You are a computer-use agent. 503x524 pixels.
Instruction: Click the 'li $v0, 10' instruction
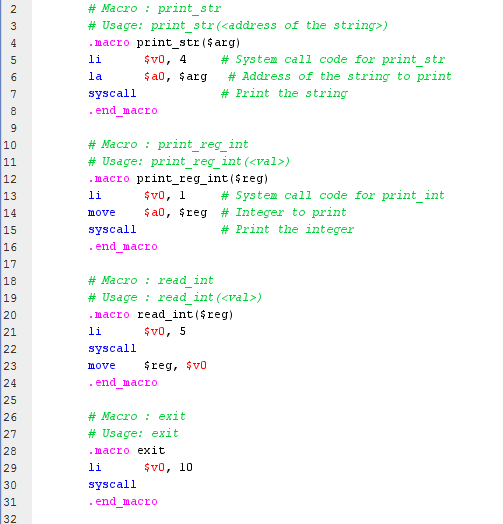click(140, 468)
